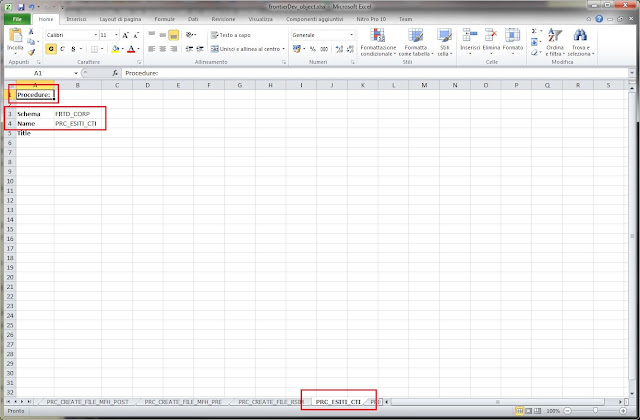Toggle center text alignment
This screenshot has width=640, height=420.
tap(162, 49)
